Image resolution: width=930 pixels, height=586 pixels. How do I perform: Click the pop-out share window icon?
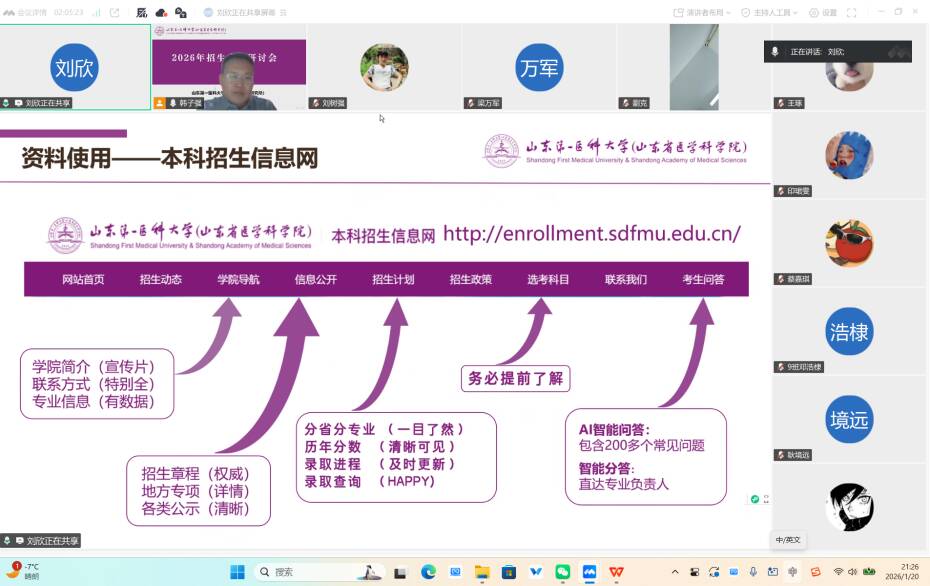point(115,12)
